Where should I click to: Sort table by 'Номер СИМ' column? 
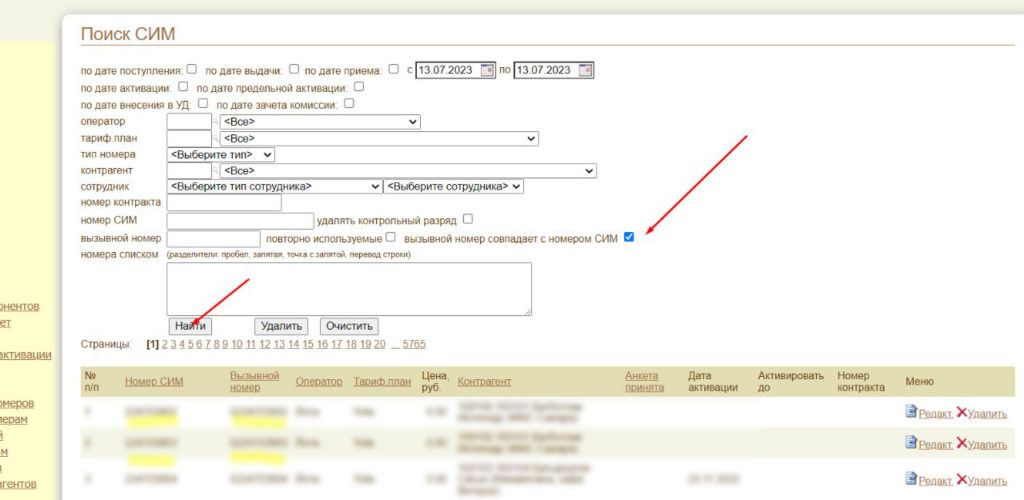154,382
